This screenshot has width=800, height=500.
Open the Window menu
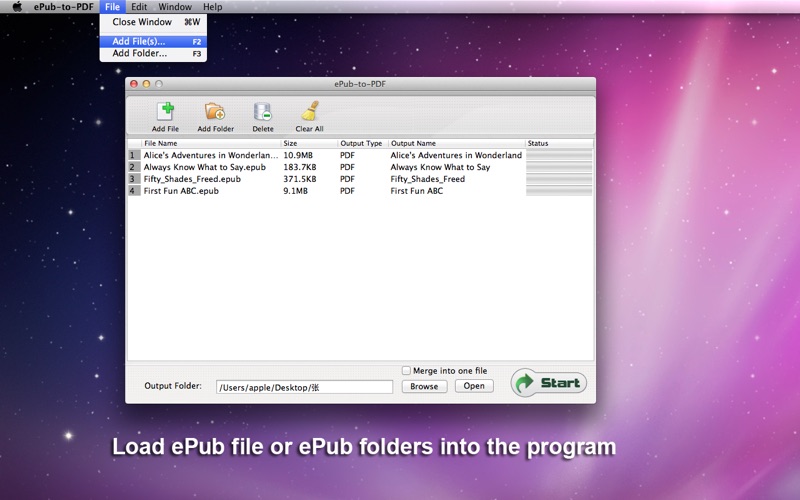175,7
